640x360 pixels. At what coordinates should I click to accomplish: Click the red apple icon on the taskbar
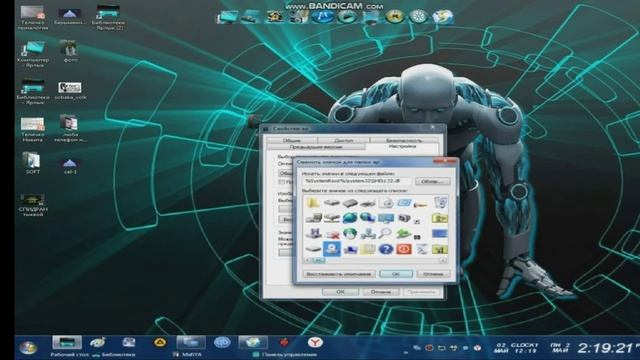click(284, 343)
